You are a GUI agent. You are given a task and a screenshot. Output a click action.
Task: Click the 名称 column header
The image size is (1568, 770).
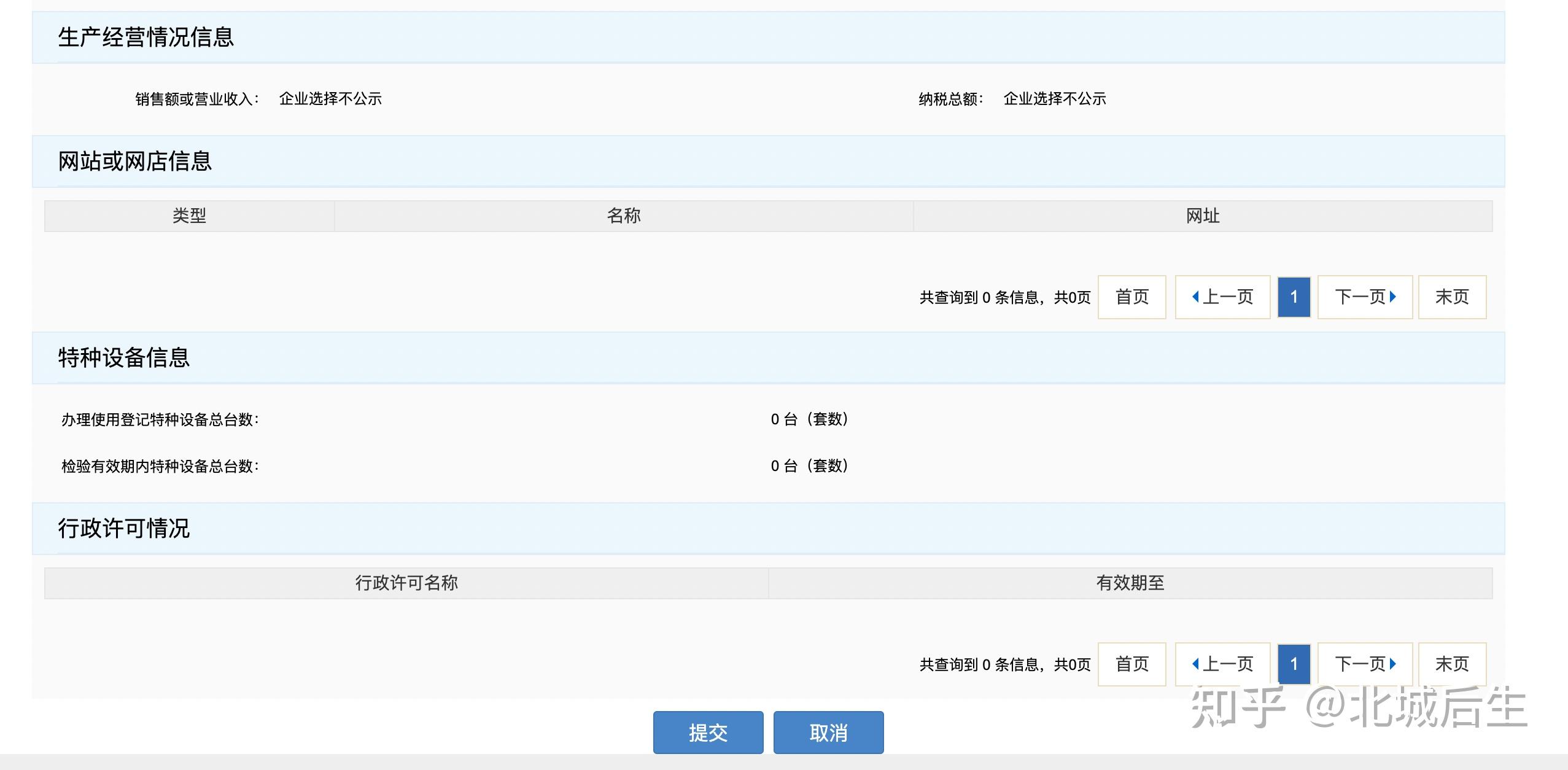624,216
